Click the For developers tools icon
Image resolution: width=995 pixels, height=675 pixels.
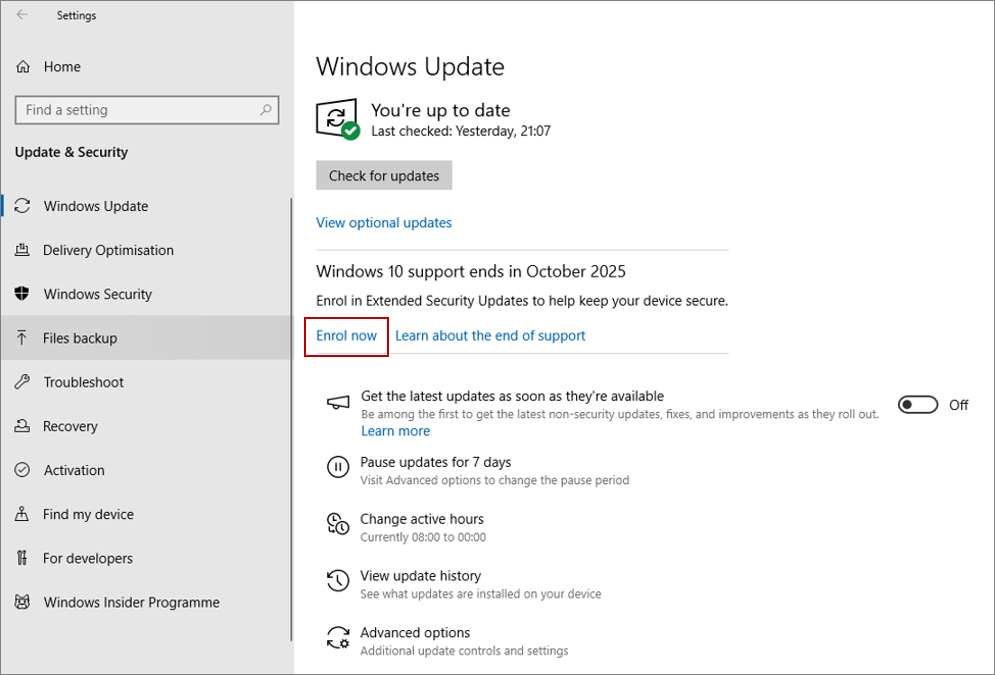pos(22,558)
